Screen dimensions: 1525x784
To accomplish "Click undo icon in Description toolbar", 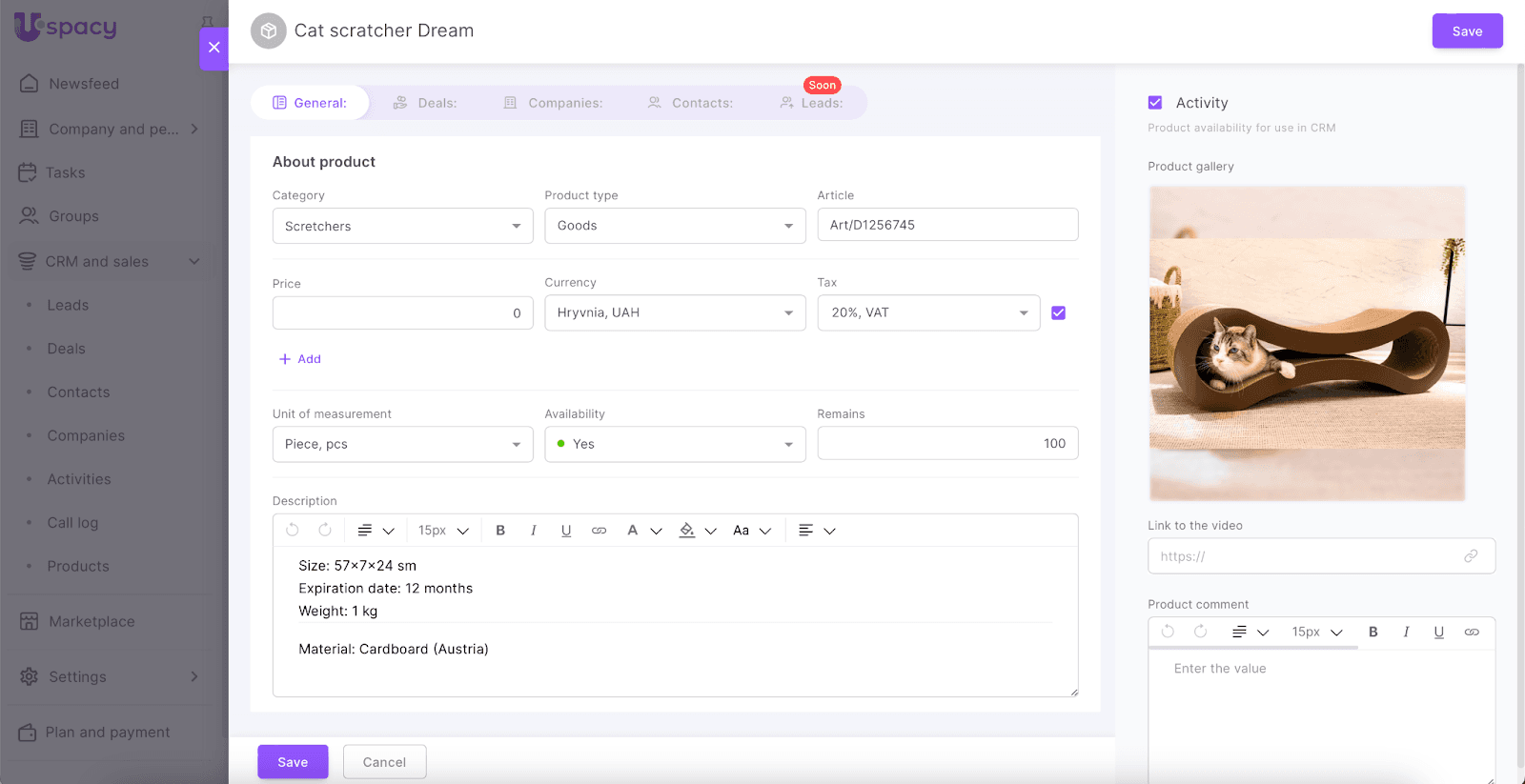I will pyautogui.click(x=293, y=531).
